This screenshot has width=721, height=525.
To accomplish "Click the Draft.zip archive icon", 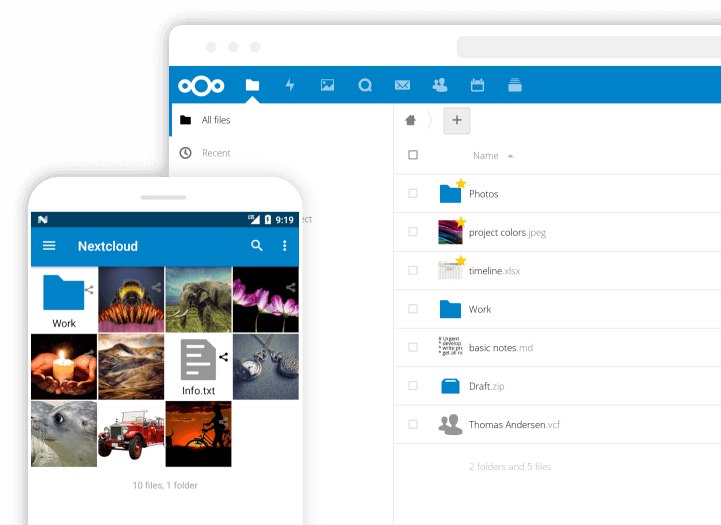I will point(450,386).
